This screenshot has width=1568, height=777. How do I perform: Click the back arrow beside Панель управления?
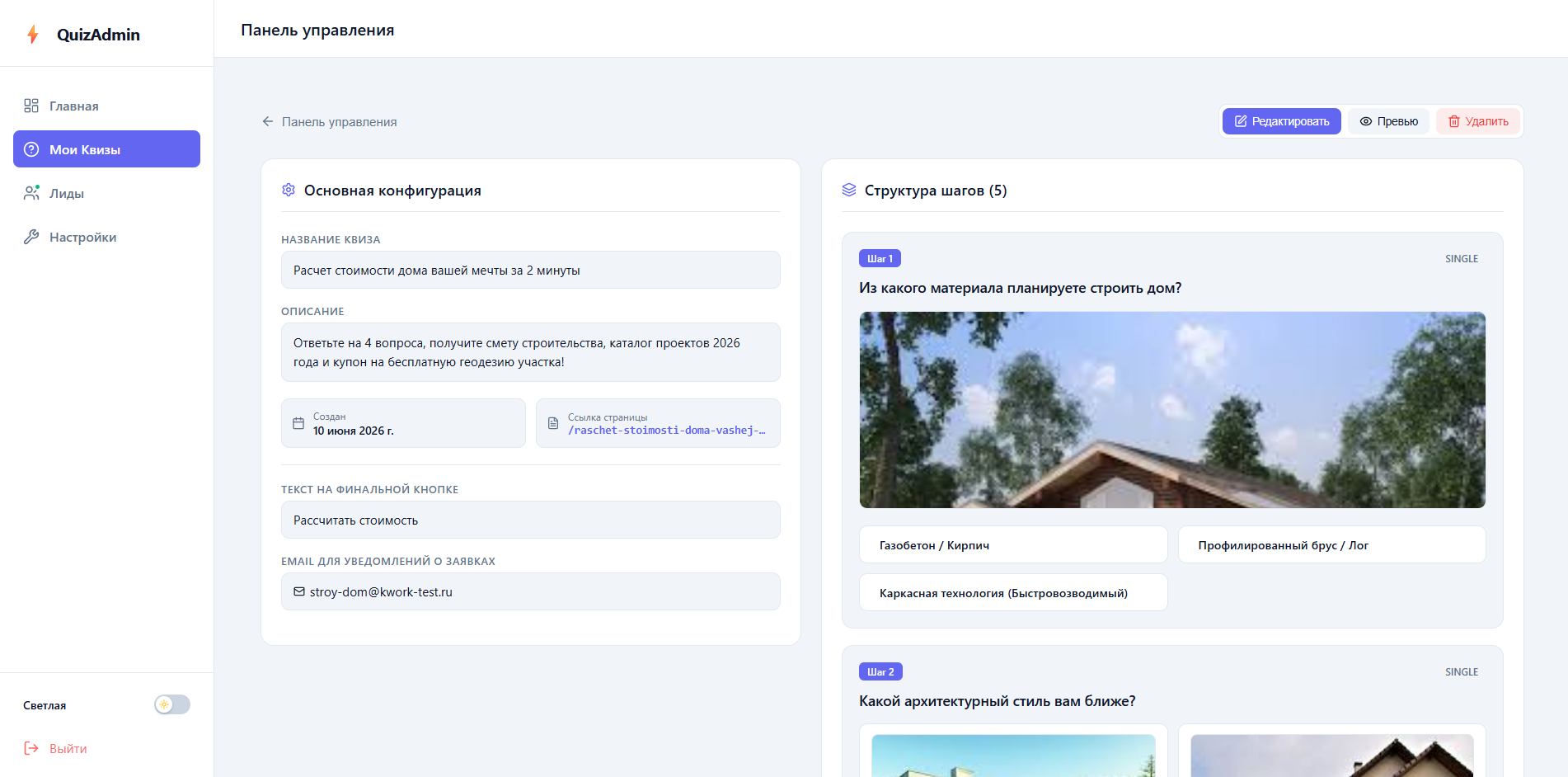click(268, 121)
